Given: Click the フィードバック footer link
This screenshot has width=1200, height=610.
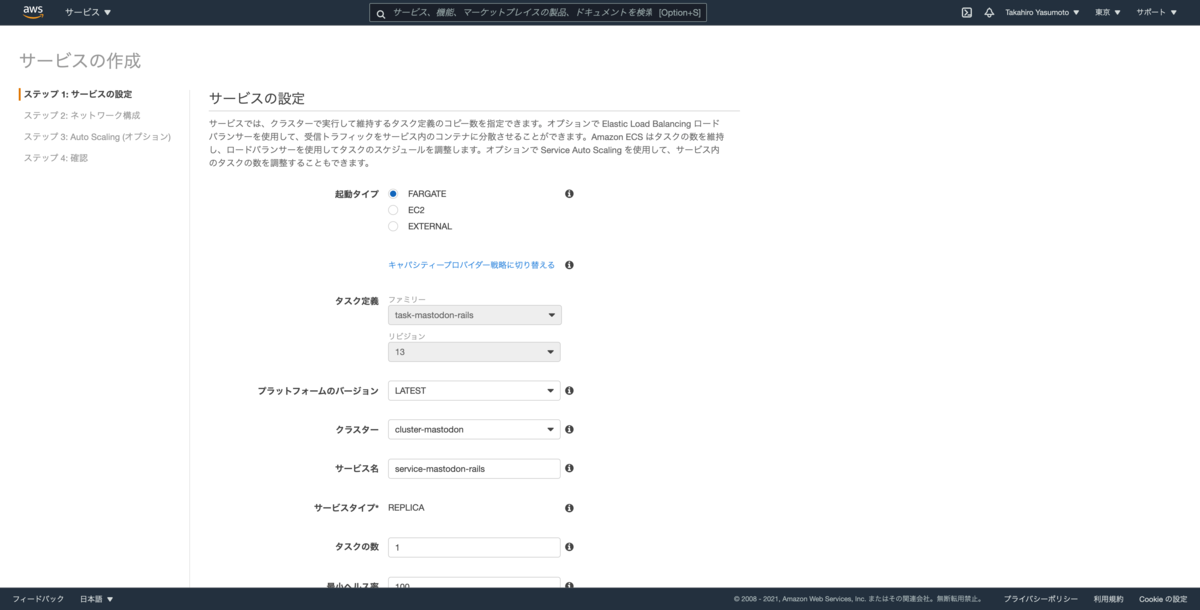Looking at the screenshot, I should pos(38,599).
